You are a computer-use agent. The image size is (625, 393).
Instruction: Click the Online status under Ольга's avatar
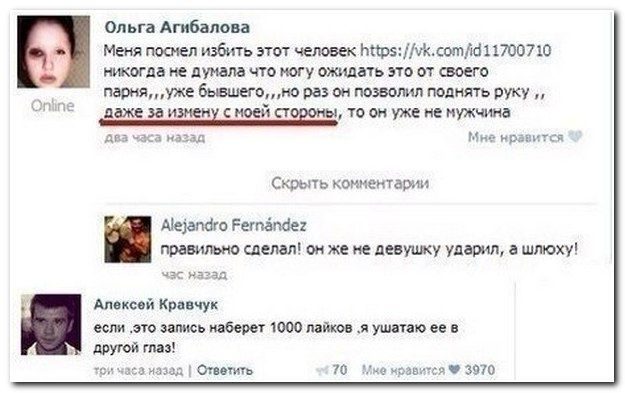tap(53, 106)
